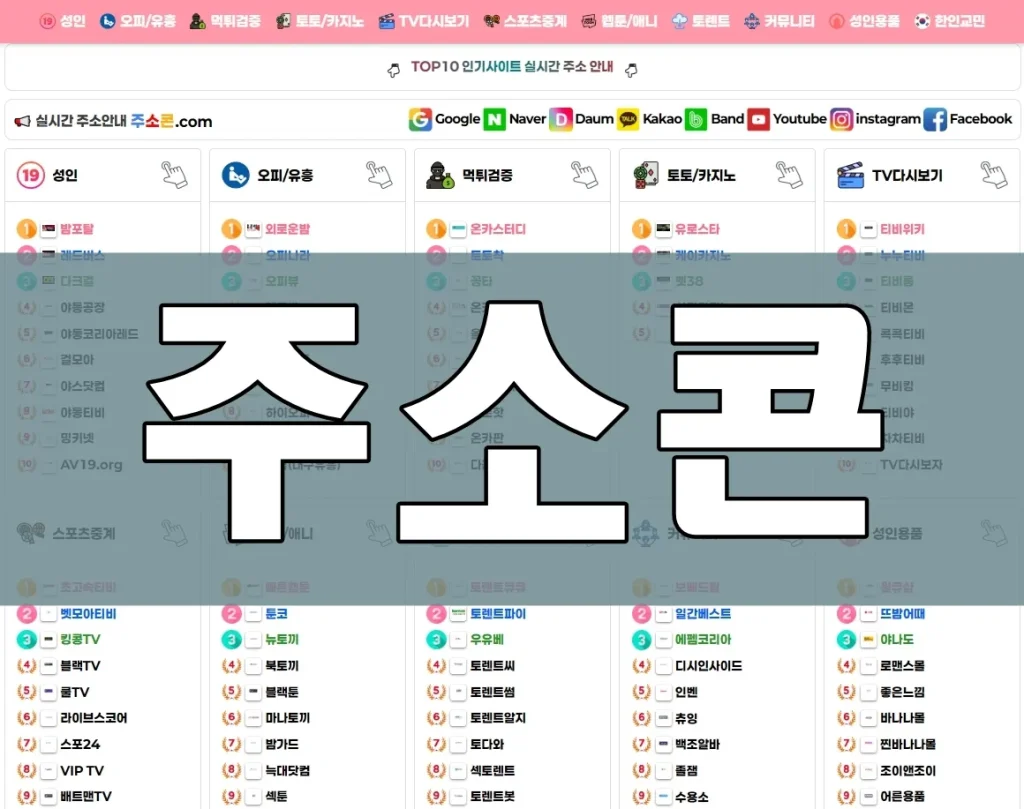Click the 티비위키 link
The image size is (1024, 809).
click(x=903, y=228)
